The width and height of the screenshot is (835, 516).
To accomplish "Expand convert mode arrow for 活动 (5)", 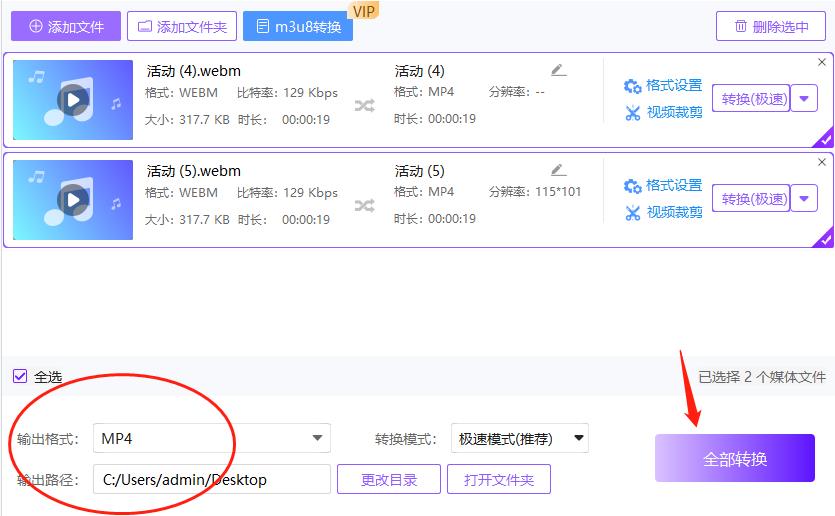I will coord(804,199).
